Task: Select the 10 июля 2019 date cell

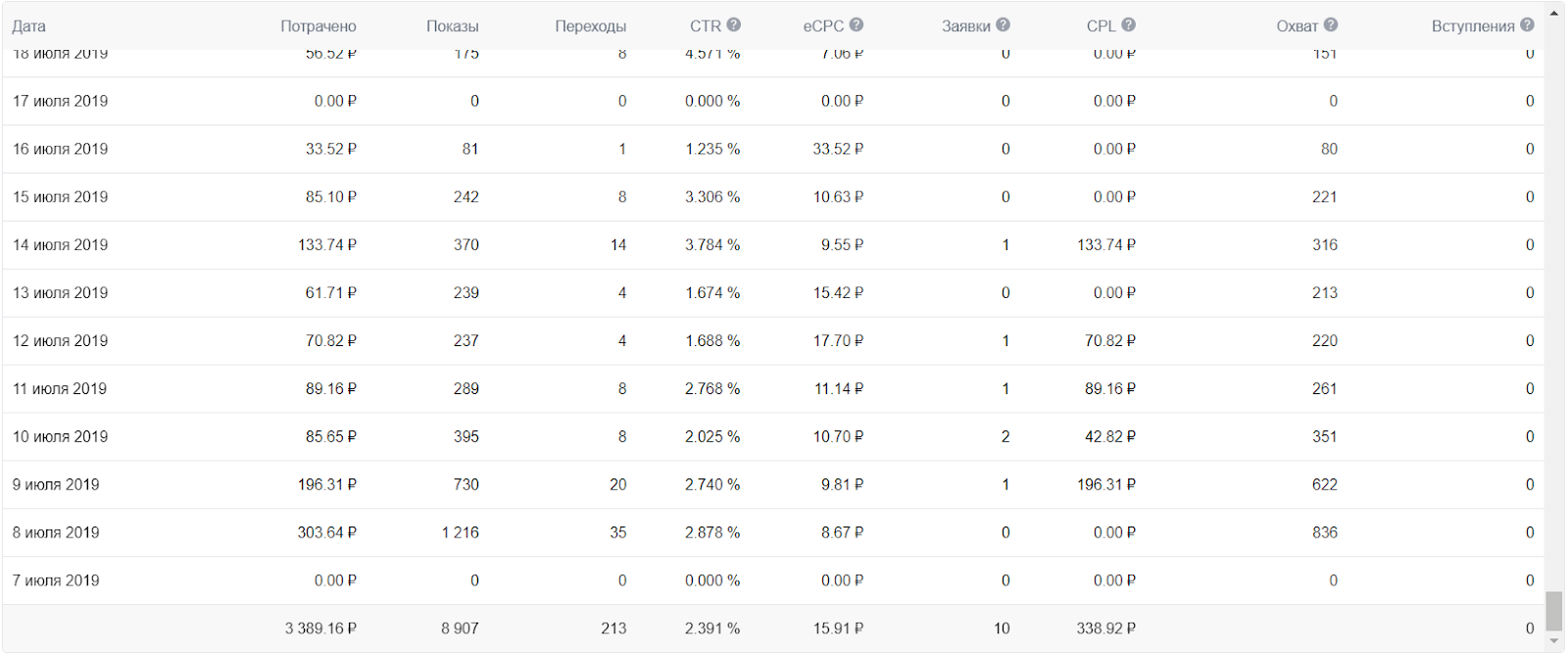Action: click(x=61, y=436)
